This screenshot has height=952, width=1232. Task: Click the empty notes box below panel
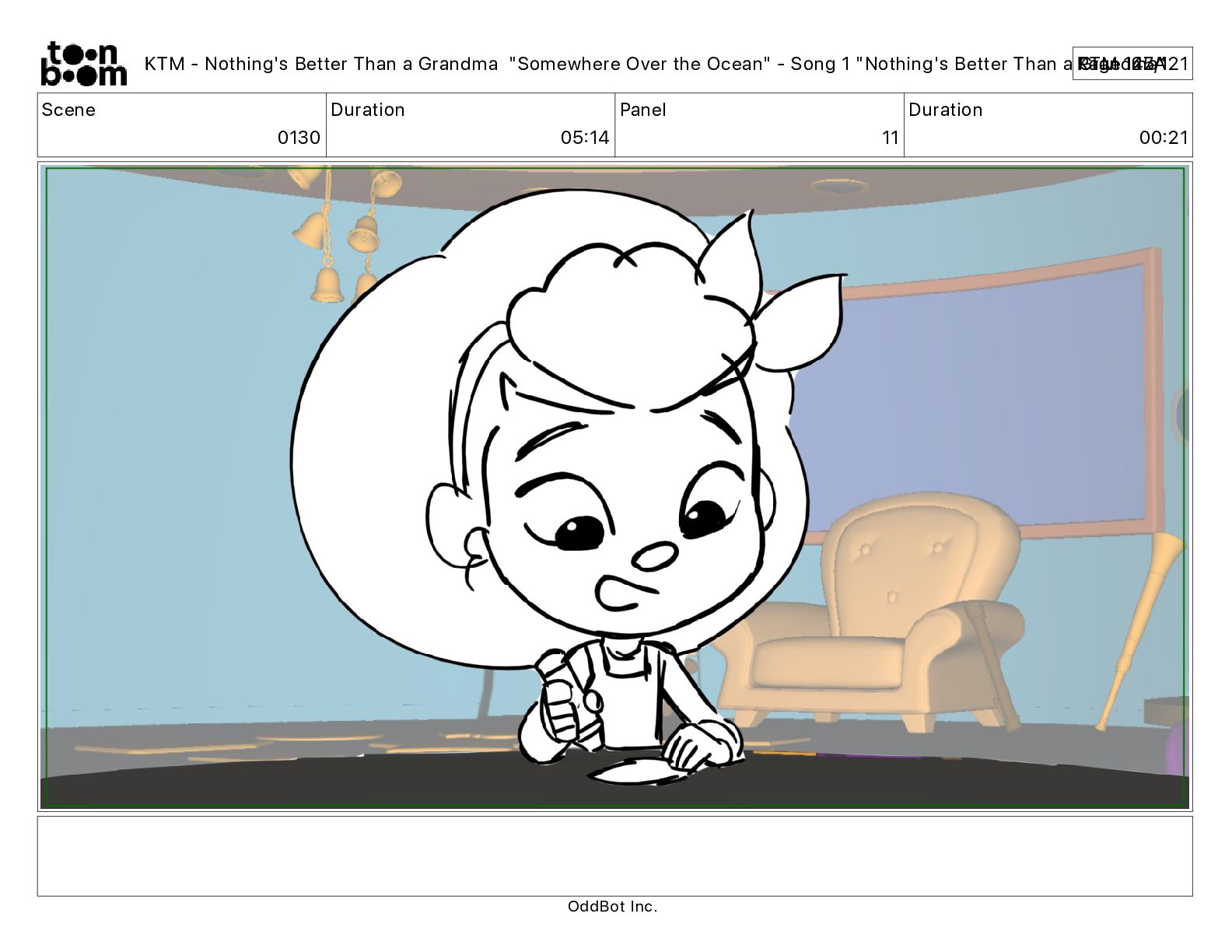pyautogui.click(x=614, y=856)
